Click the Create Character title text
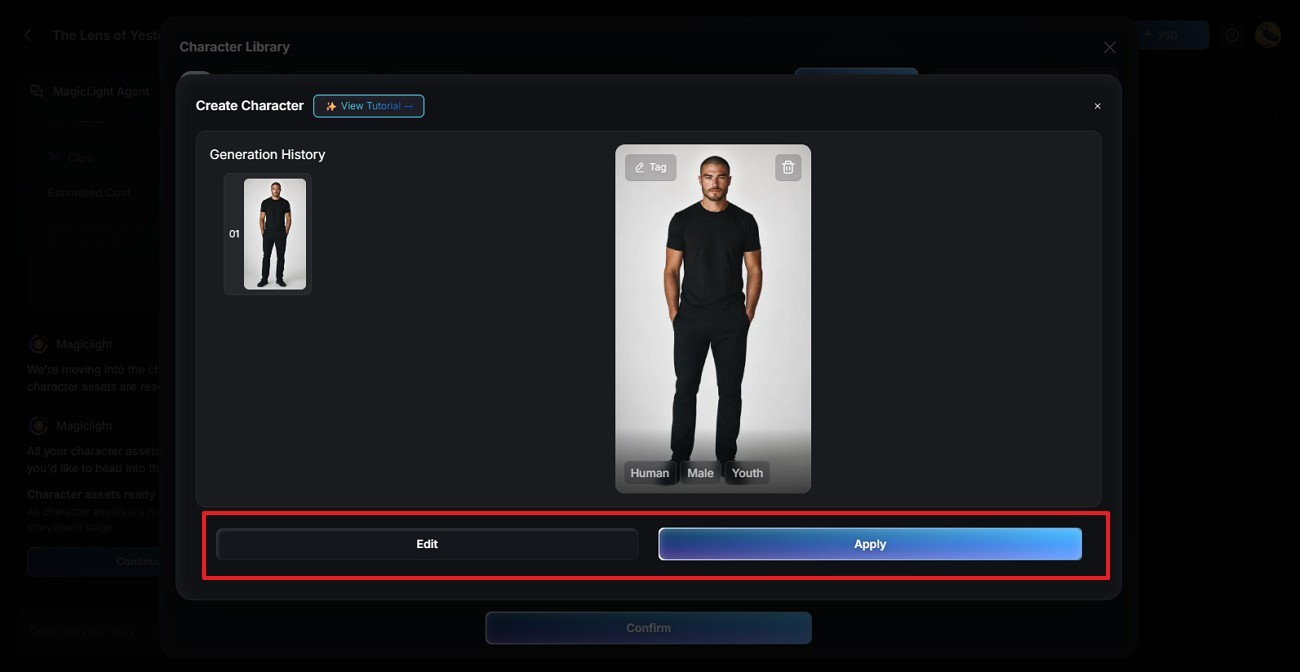The image size is (1300, 672). tap(250, 105)
